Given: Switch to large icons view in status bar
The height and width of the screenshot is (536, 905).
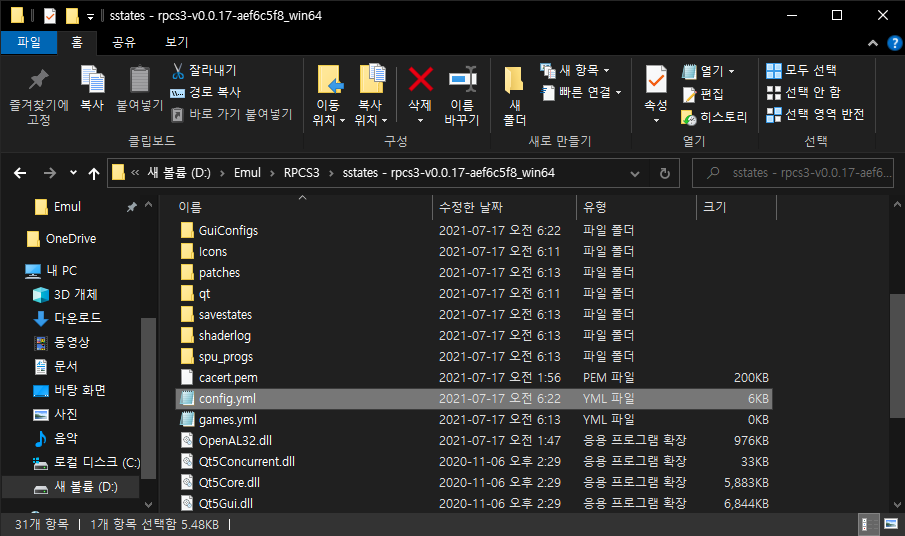Looking at the screenshot, I should [x=891, y=524].
